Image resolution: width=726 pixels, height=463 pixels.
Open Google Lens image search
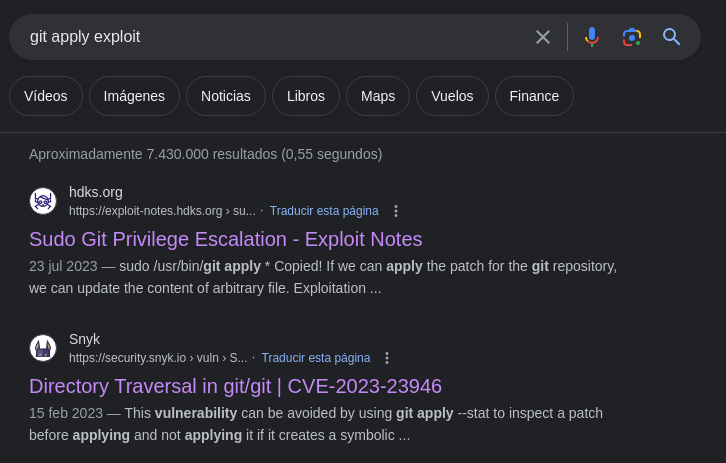631,37
